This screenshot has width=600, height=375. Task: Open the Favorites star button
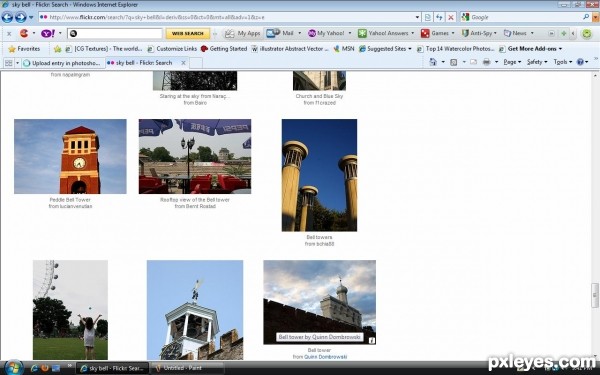(x=24, y=49)
